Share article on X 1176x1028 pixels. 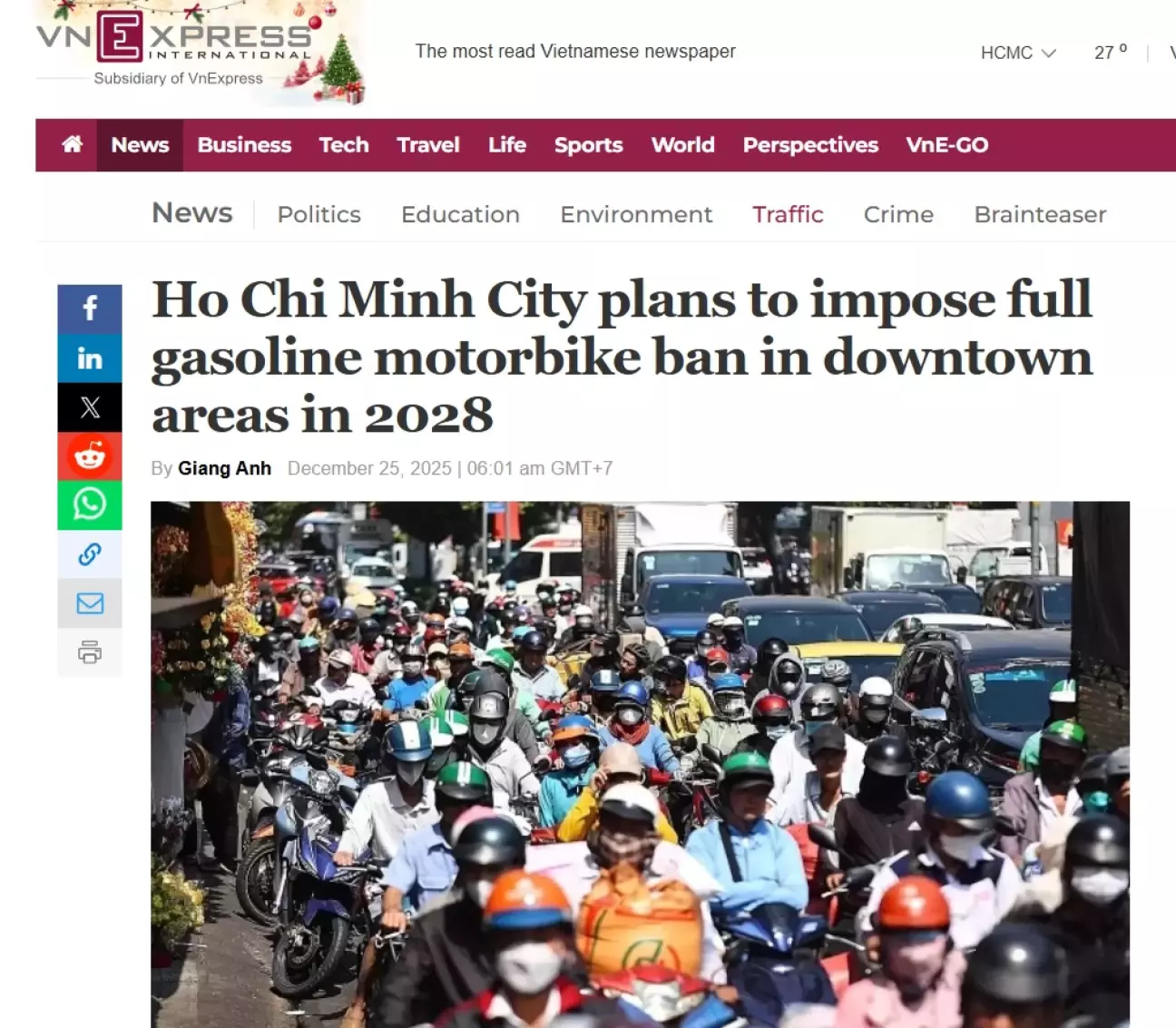coord(89,407)
